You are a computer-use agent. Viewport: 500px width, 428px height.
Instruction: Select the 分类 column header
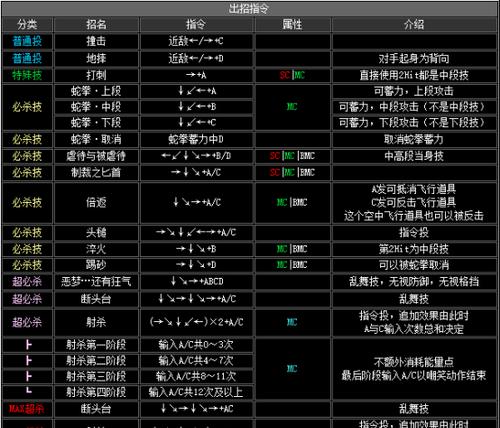(27, 24)
